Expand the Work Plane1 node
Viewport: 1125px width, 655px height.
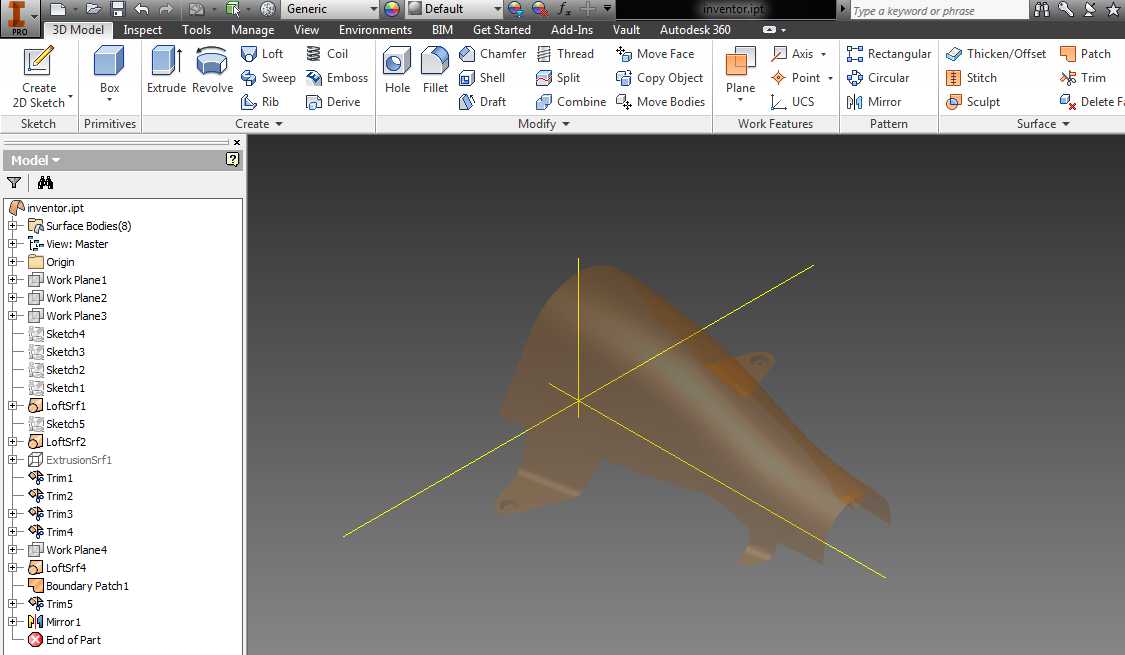tap(12, 280)
